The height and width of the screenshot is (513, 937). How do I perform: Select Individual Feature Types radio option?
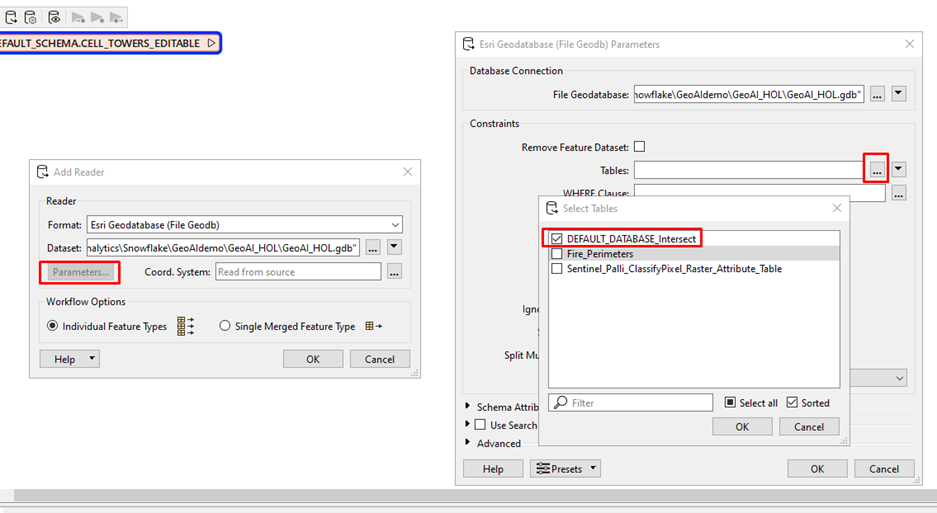pos(53,326)
